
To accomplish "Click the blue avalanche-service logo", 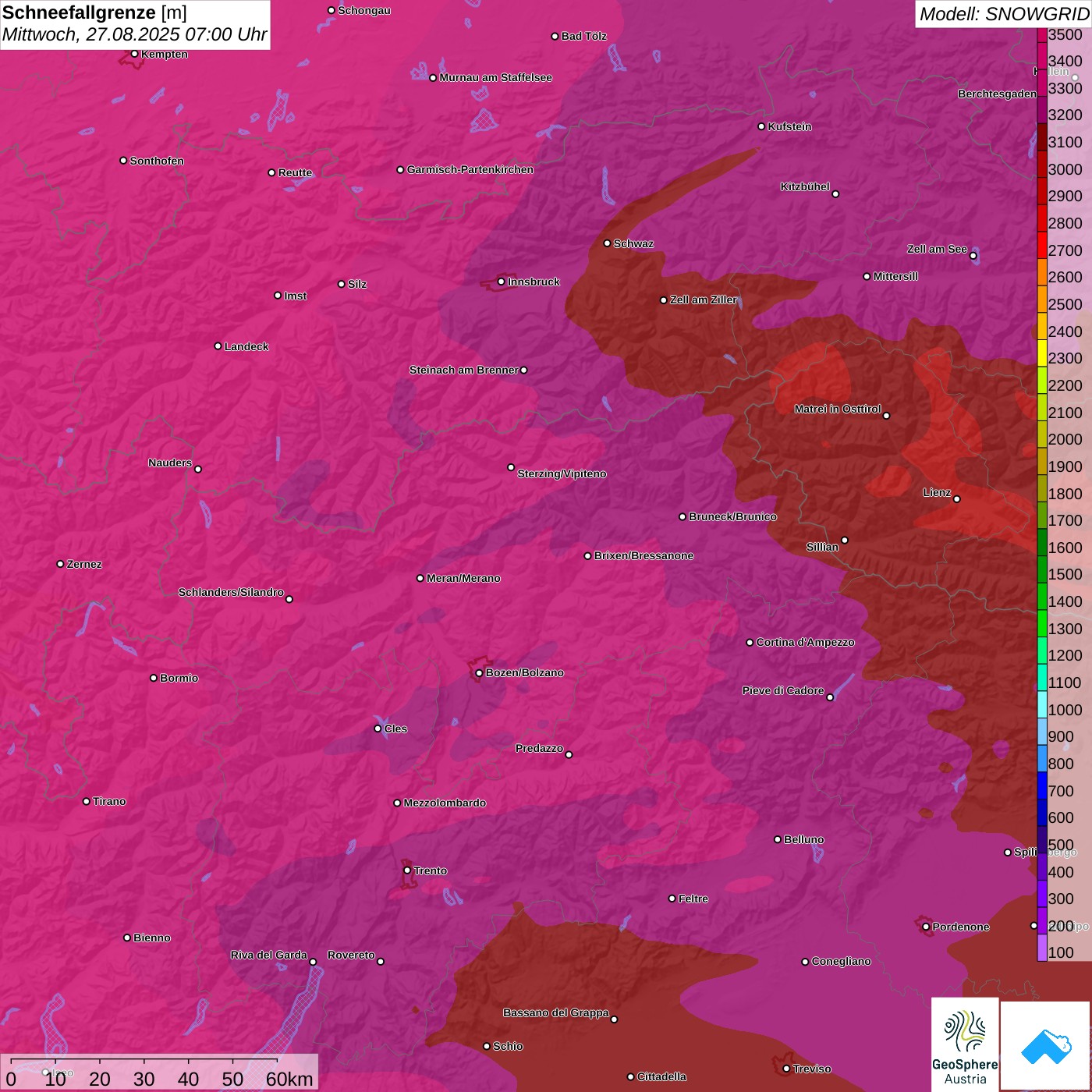I will (x=1046, y=1046).
